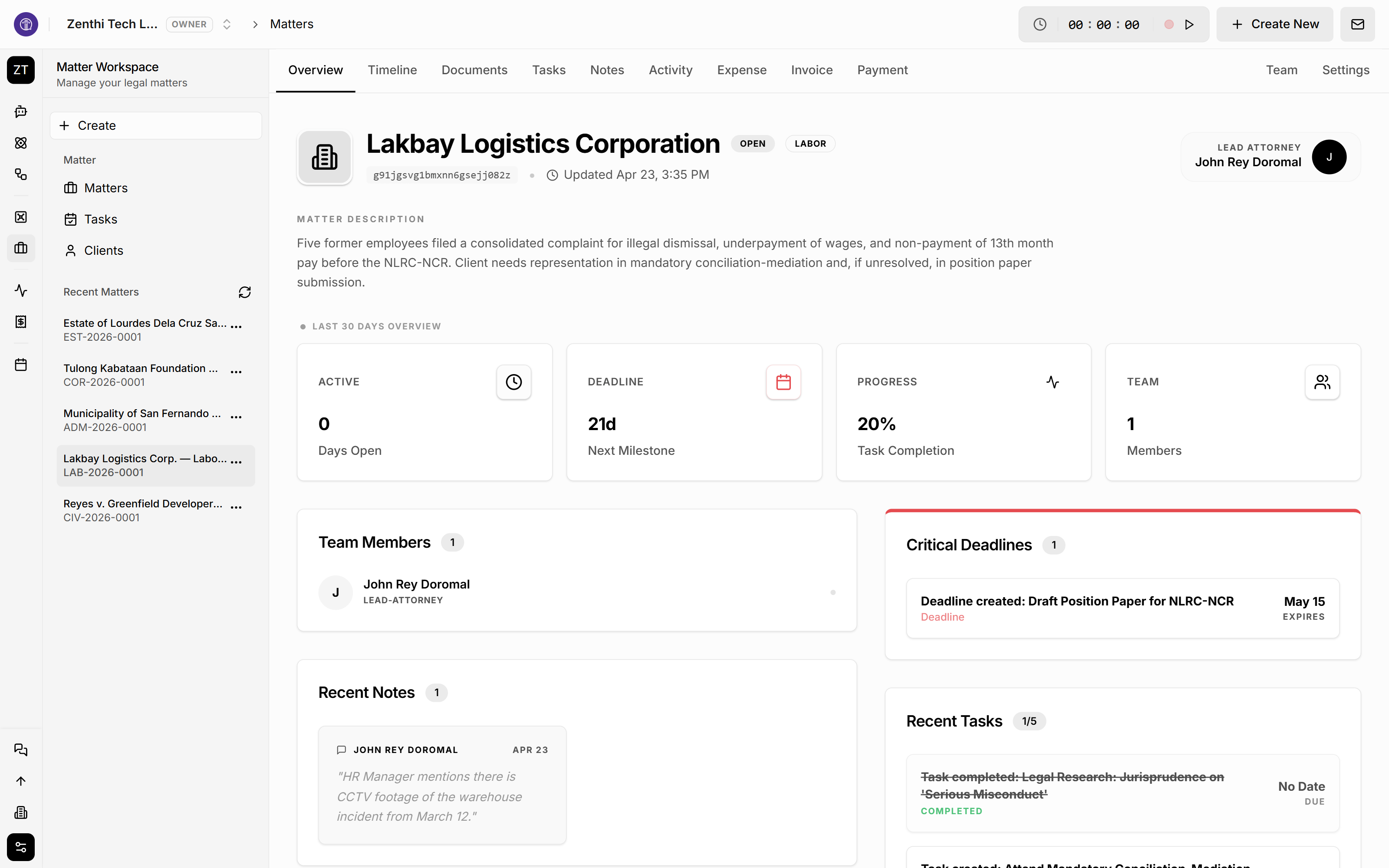Screen dimensions: 1389x868
Task: Open options for Tulong Kabataan Foundation
Action: click(x=236, y=372)
